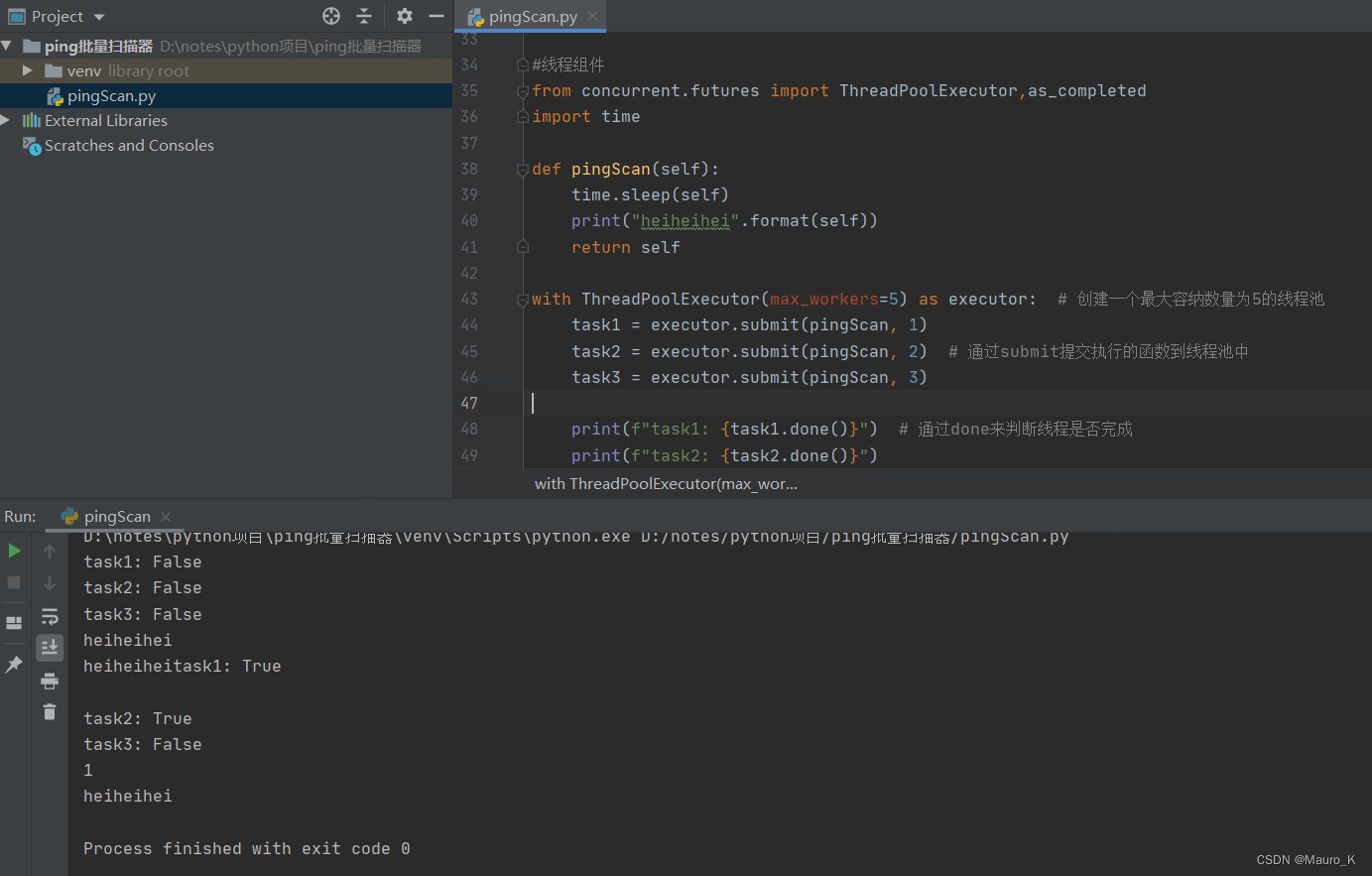Click the External Libraries bar icon
Image resolution: width=1372 pixels, height=876 pixels.
click(x=32, y=120)
